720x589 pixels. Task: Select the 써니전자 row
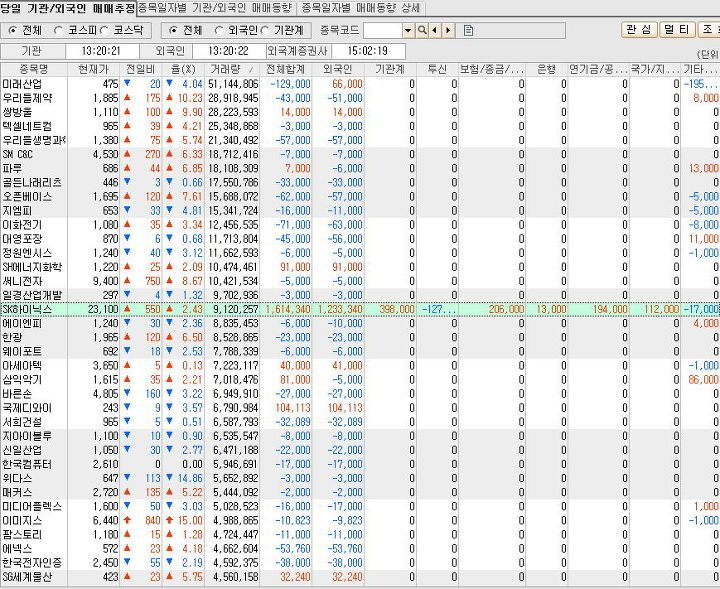pyautogui.click(x=360, y=281)
